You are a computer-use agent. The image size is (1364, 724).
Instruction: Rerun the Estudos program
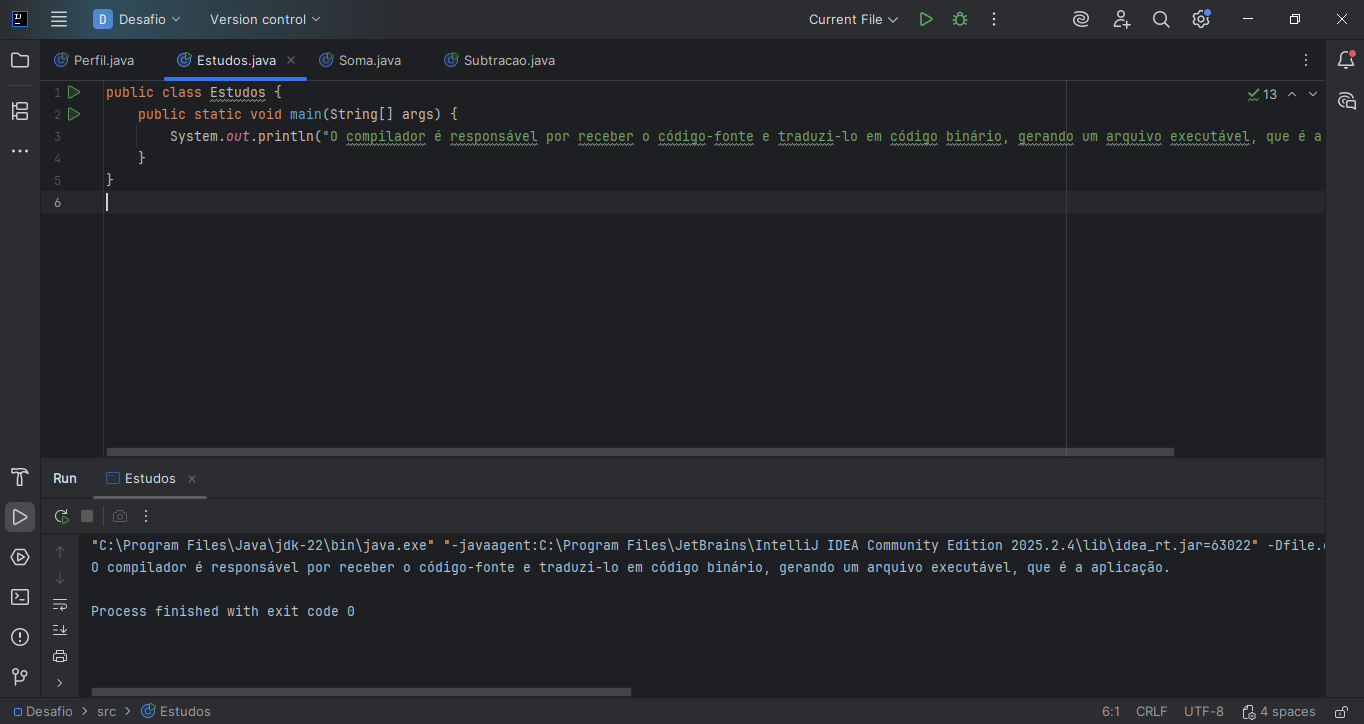[61, 516]
